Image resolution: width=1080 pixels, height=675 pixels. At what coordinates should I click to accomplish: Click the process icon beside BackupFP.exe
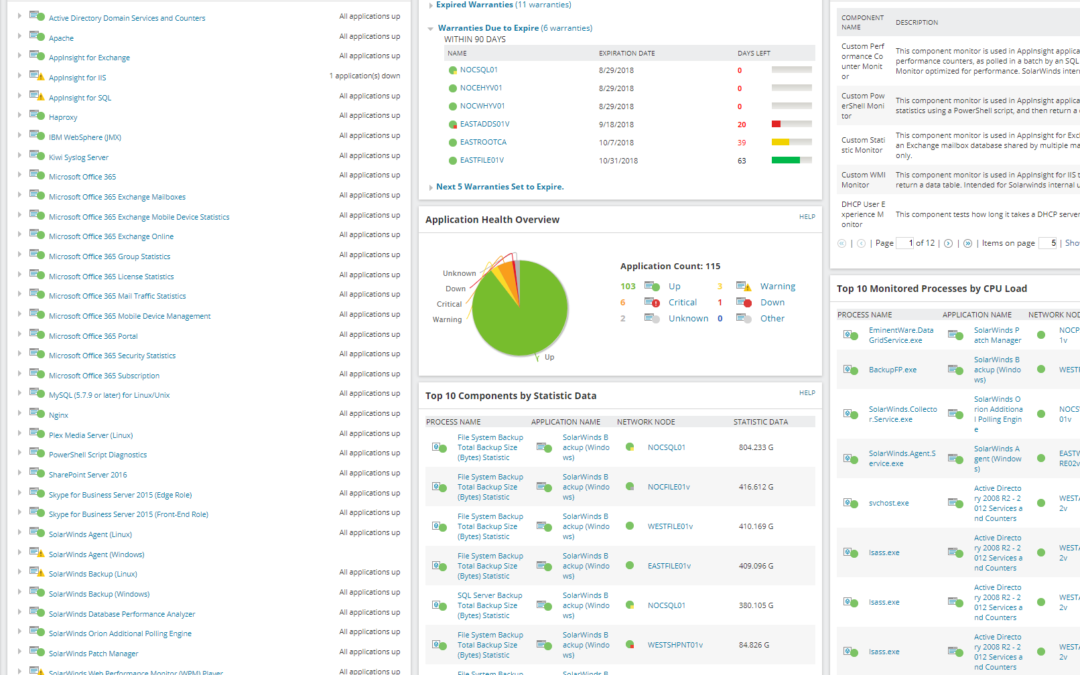click(851, 371)
